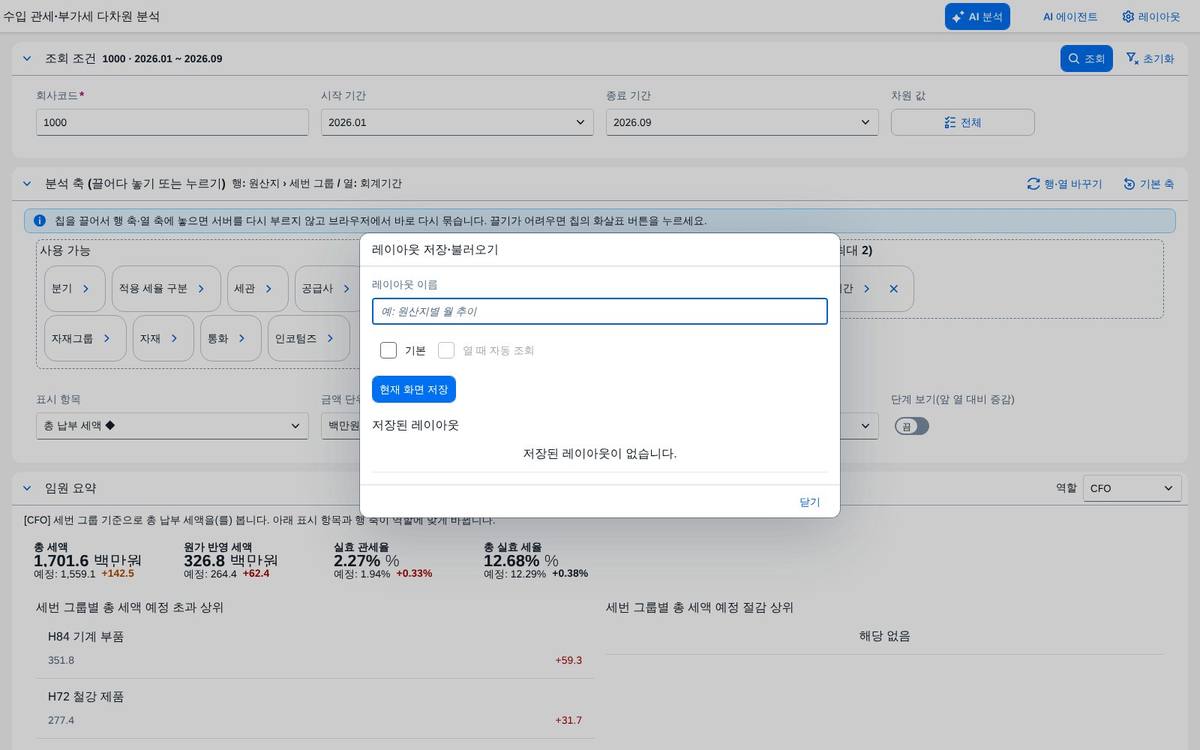Click the 원가 반영 세액 326.8 figure

click(x=231, y=561)
